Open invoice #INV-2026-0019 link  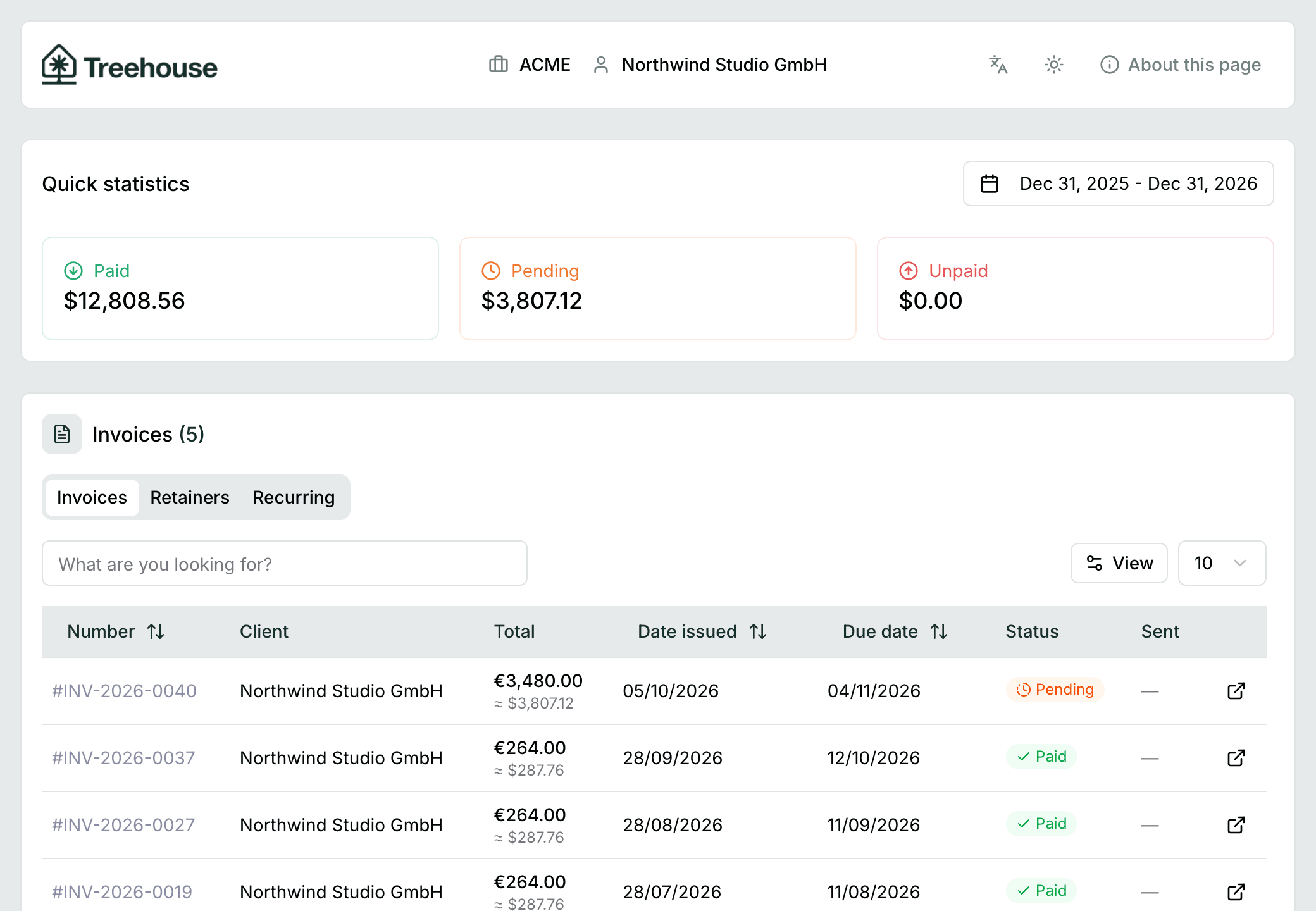point(122,892)
